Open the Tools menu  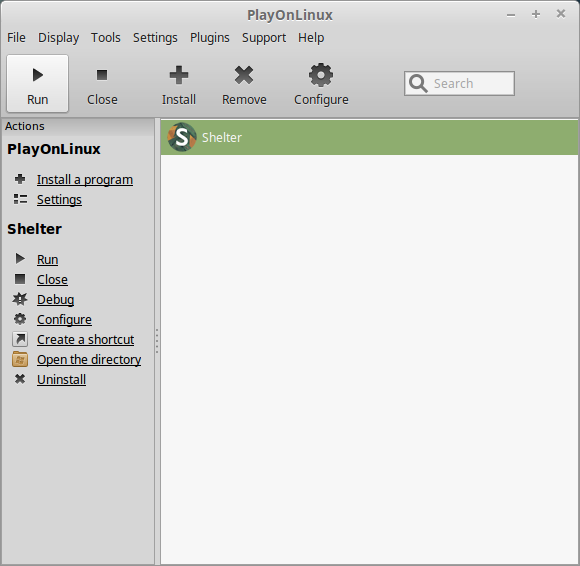coord(106,37)
